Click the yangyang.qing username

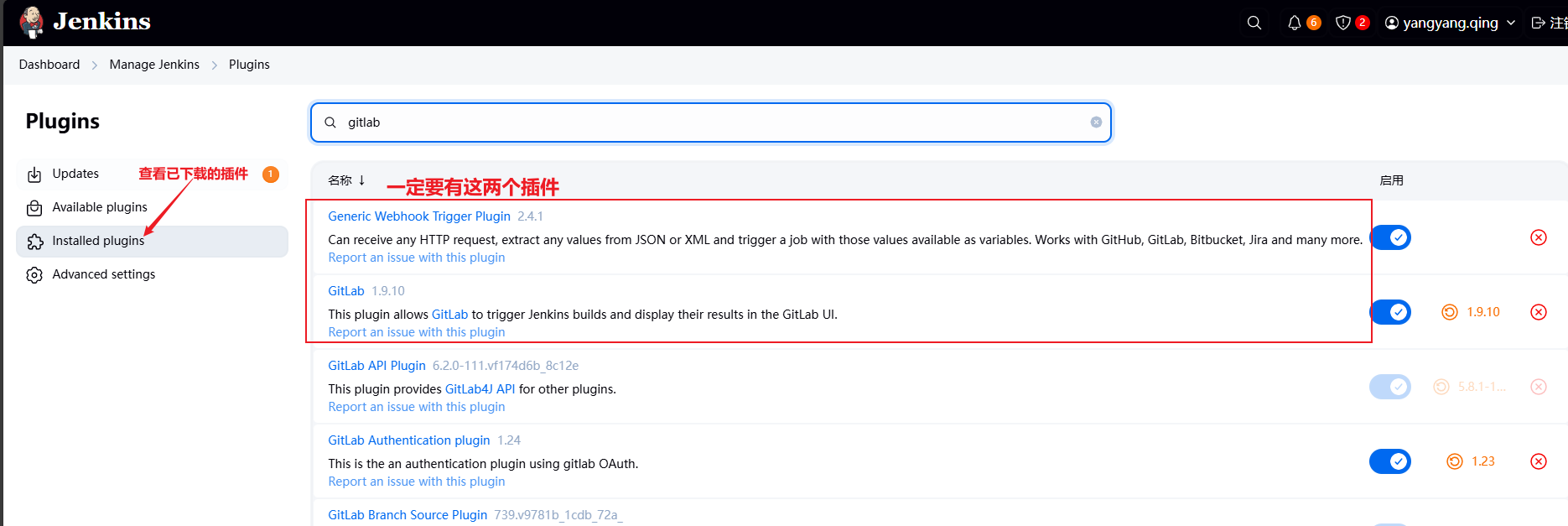click(x=1451, y=23)
